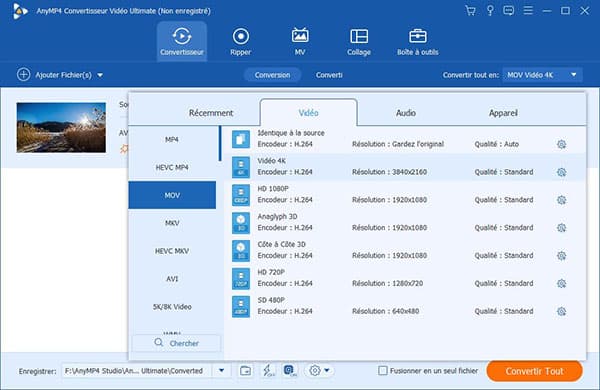Click the Enregistrer output path field
The image size is (600, 390).
(x=136, y=370)
